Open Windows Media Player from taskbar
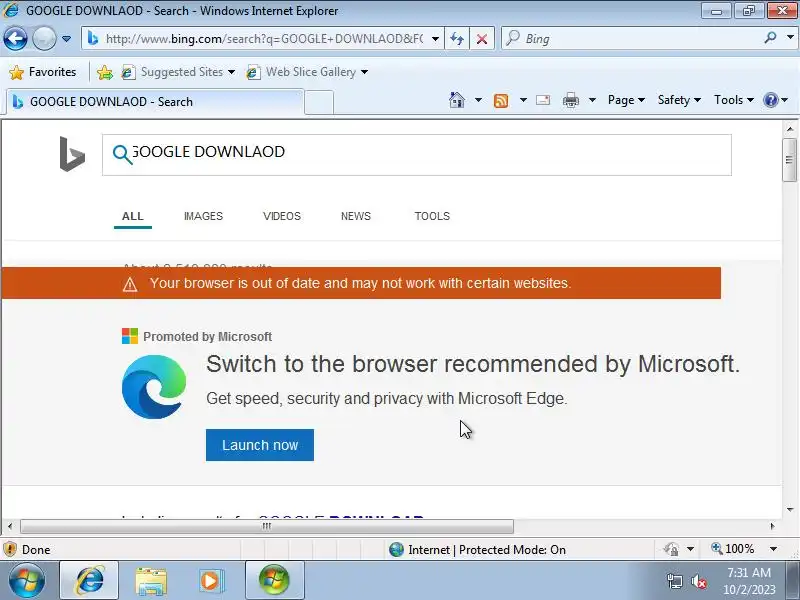Image resolution: width=800 pixels, height=600 pixels. click(210, 581)
